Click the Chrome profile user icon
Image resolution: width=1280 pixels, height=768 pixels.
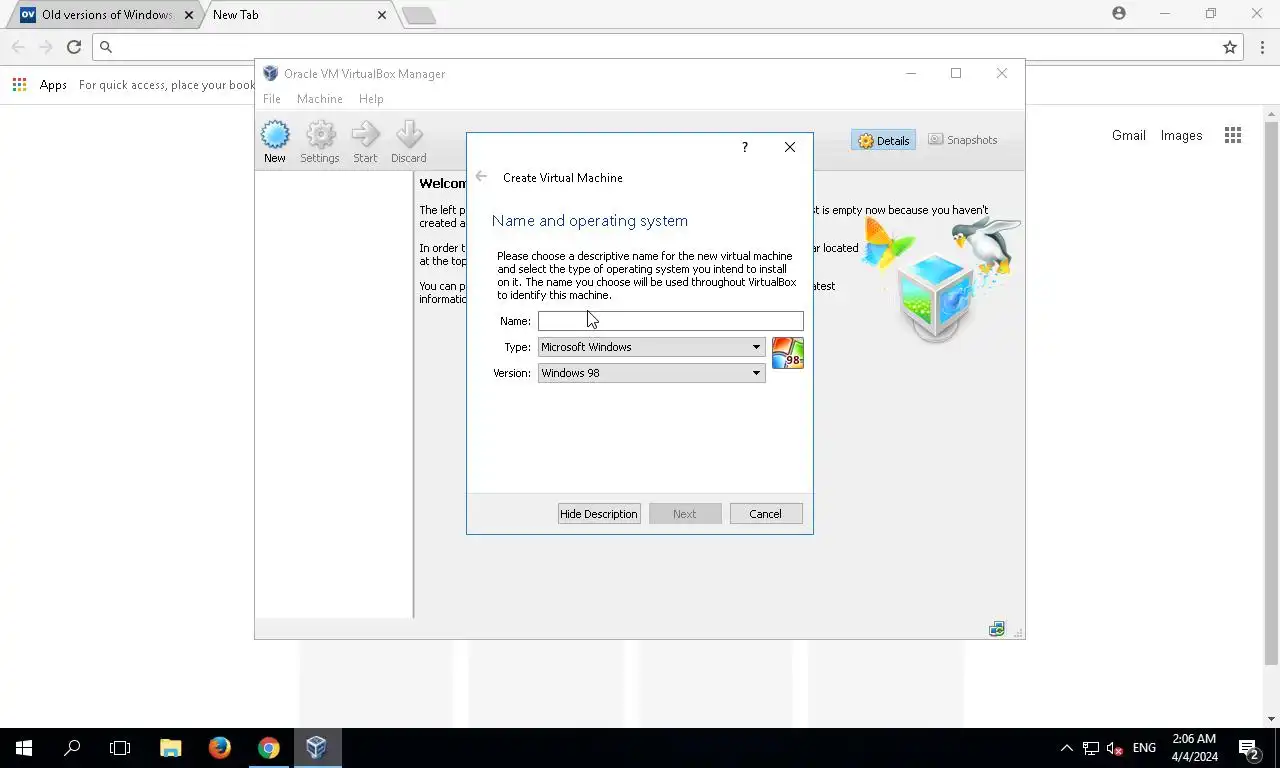pos(1119,13)
